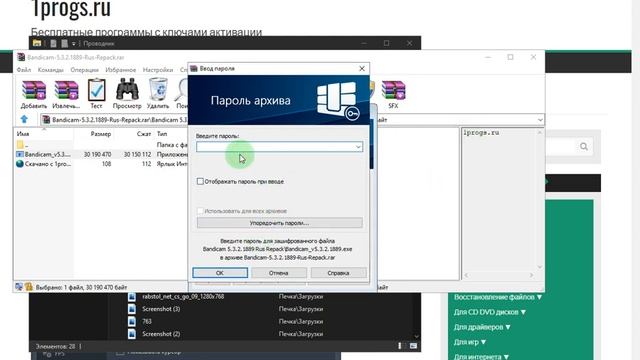Open the Избранное menu in WinRAR

coord(120,70)
